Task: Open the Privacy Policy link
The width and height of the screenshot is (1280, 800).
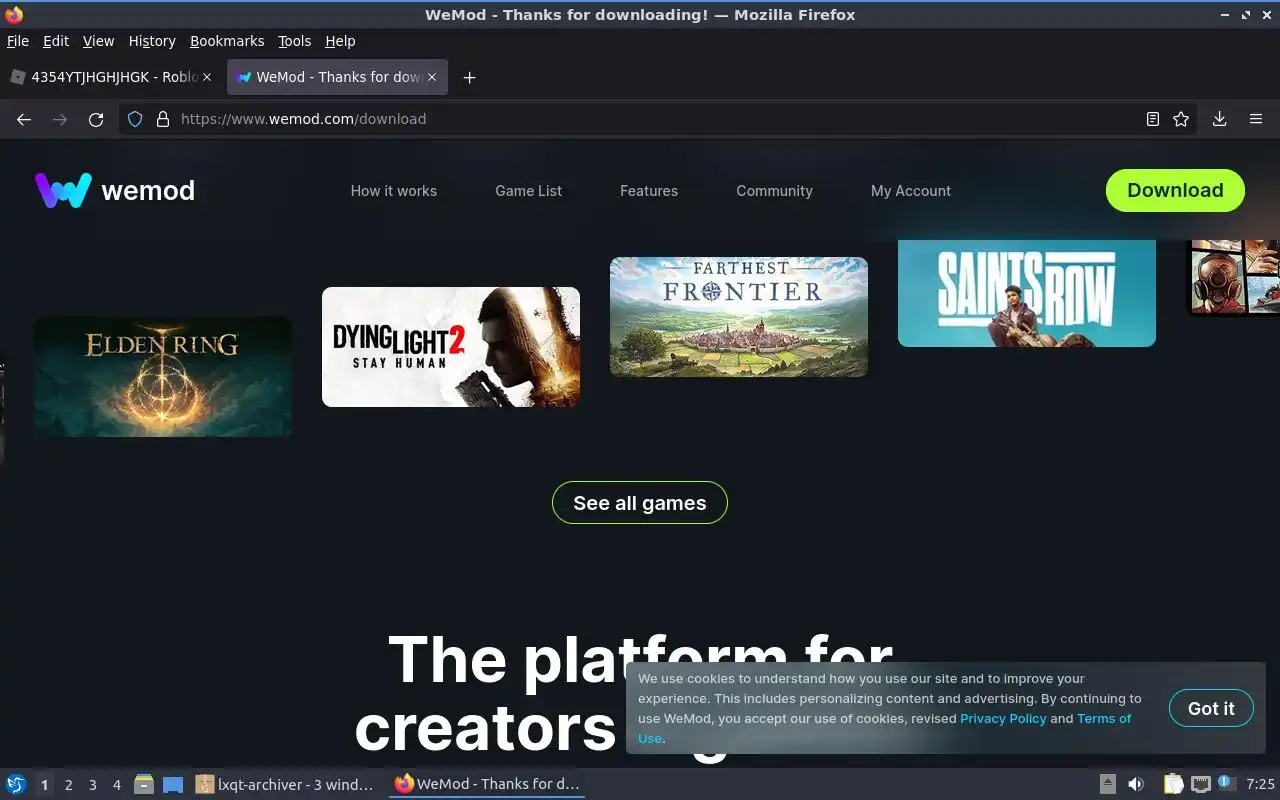Action: pos(1003,718)
